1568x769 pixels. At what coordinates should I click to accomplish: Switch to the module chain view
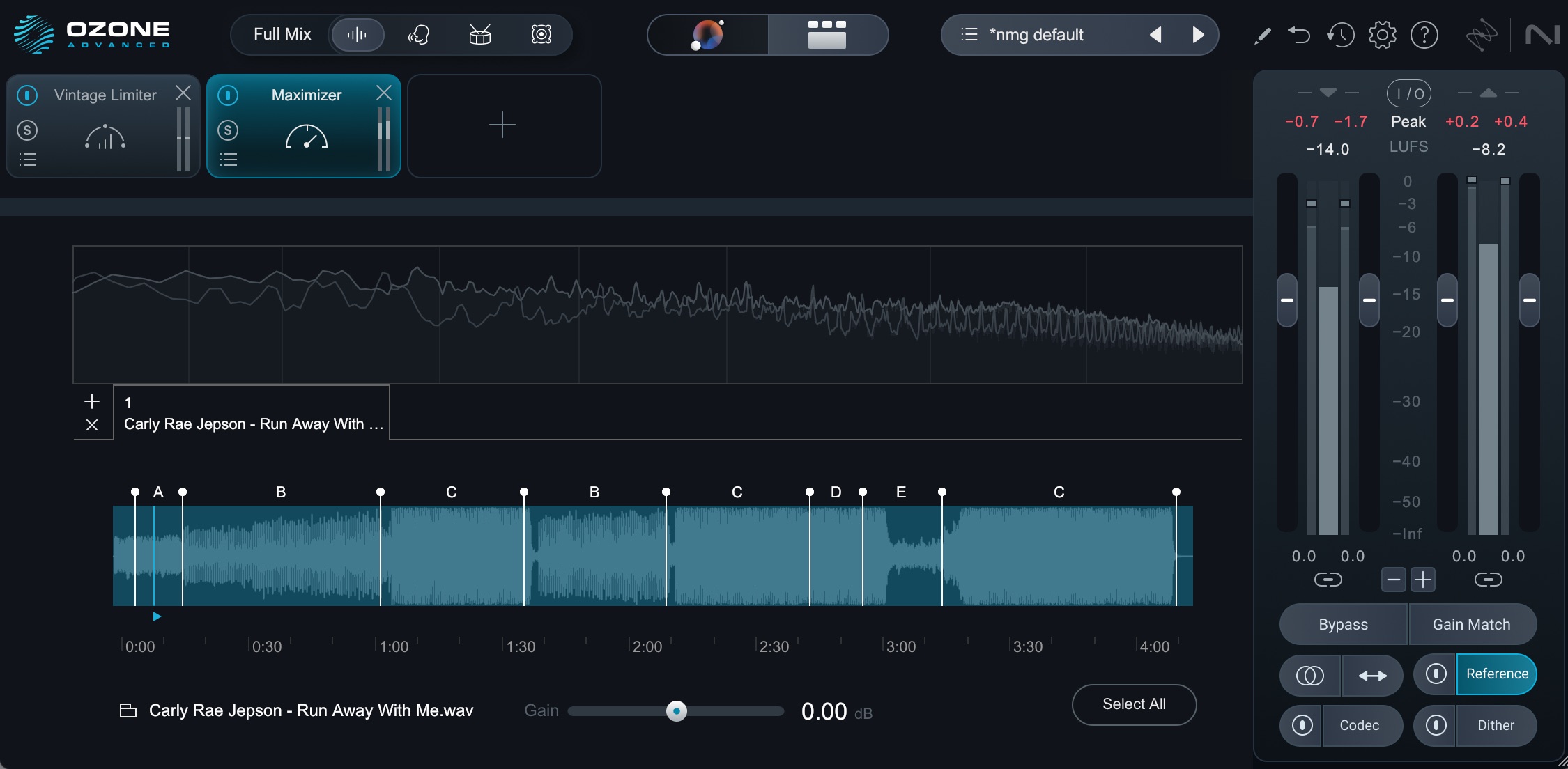tap(827, 34)
